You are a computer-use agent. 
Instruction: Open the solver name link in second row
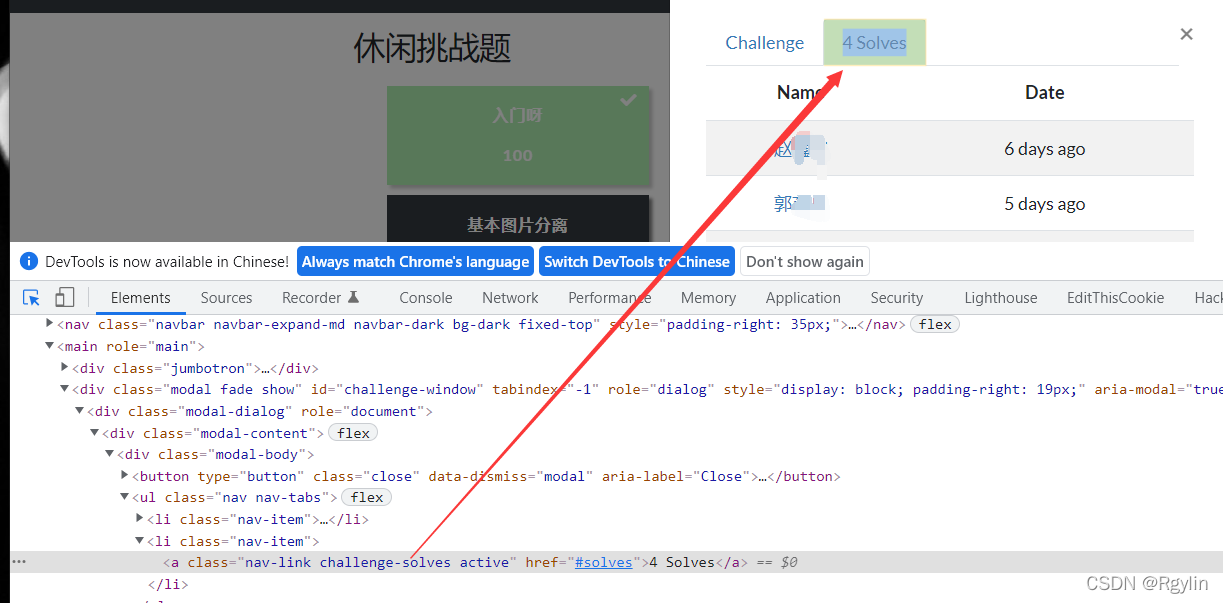(x=799, y=204)
